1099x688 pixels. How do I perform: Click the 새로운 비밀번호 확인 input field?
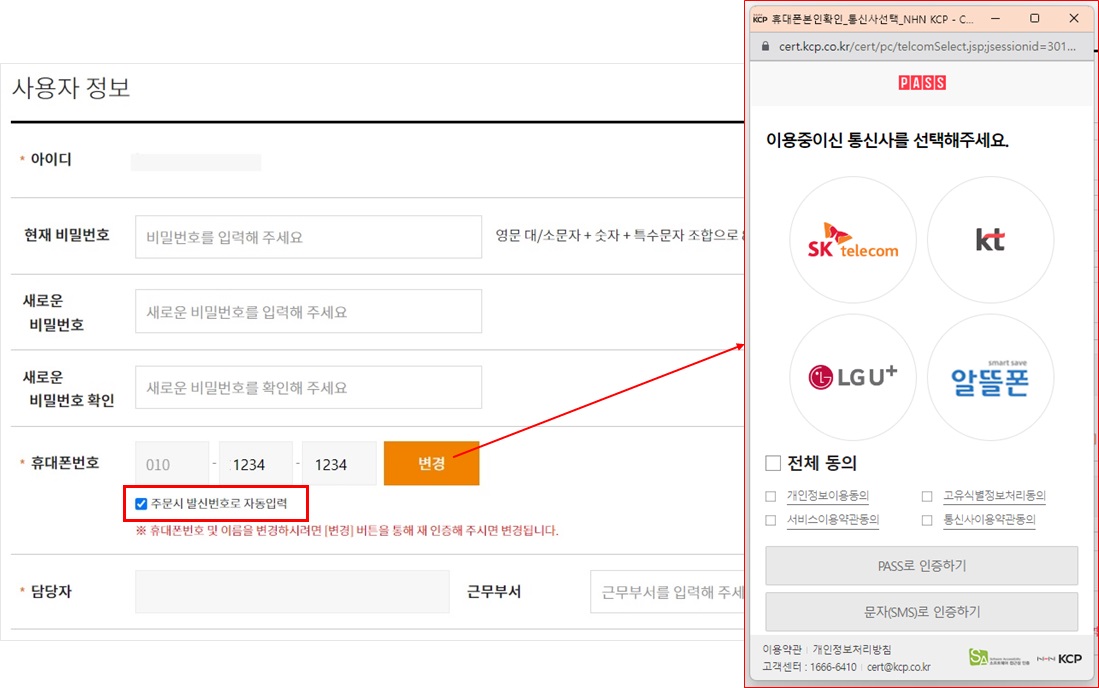(308, 387)
